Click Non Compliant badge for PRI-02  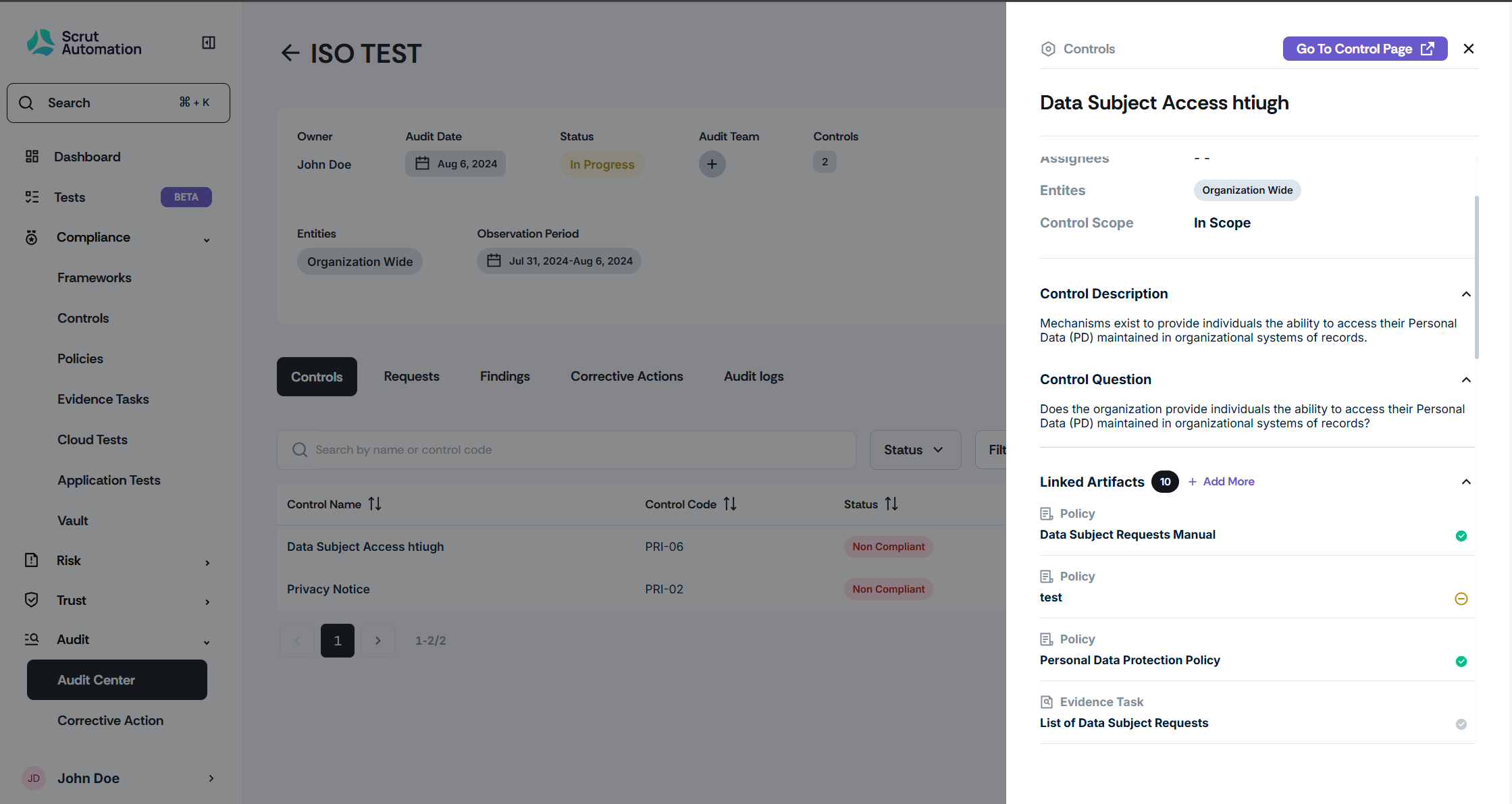[x=889, y=589]
